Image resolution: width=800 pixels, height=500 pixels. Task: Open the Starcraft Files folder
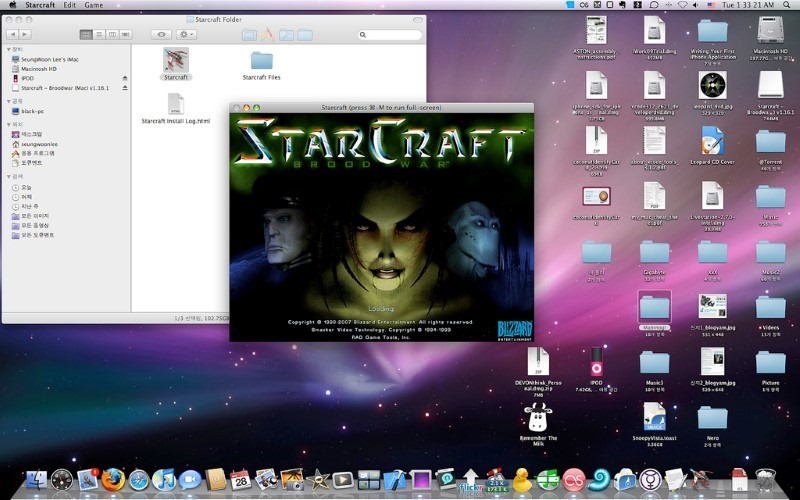tap(262, 61)
